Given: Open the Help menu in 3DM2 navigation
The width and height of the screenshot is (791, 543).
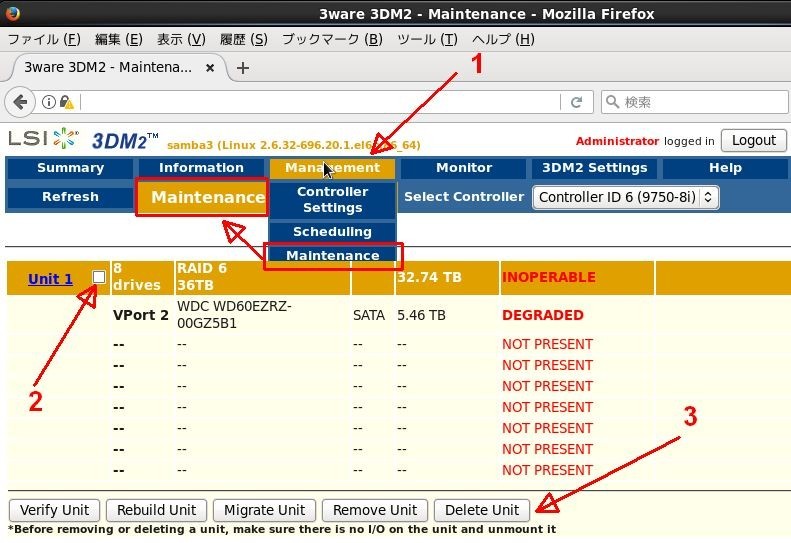Looking at the screenshot, I should (725, 168).
